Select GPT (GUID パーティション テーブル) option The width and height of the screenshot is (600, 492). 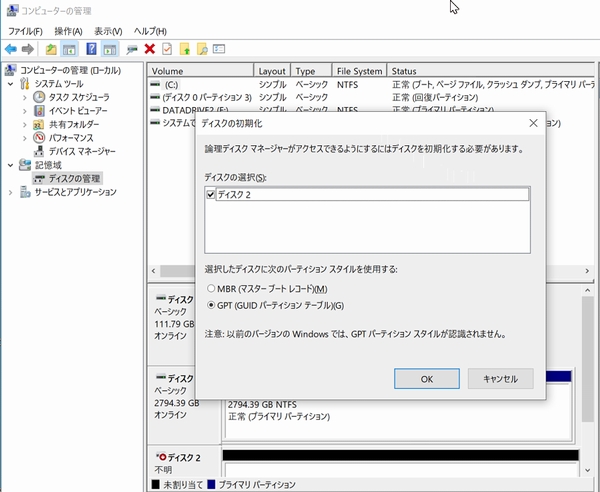point(211,305)
